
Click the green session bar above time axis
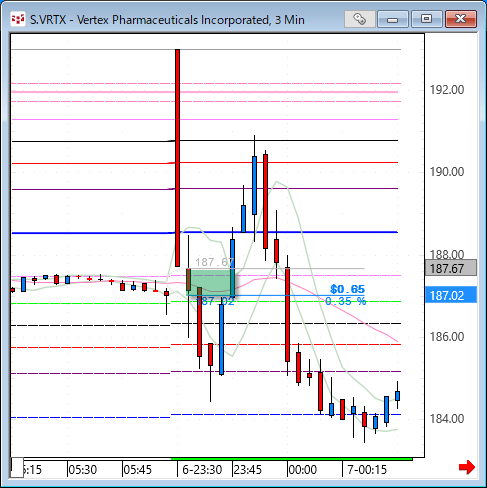click(x=292, y=459)
